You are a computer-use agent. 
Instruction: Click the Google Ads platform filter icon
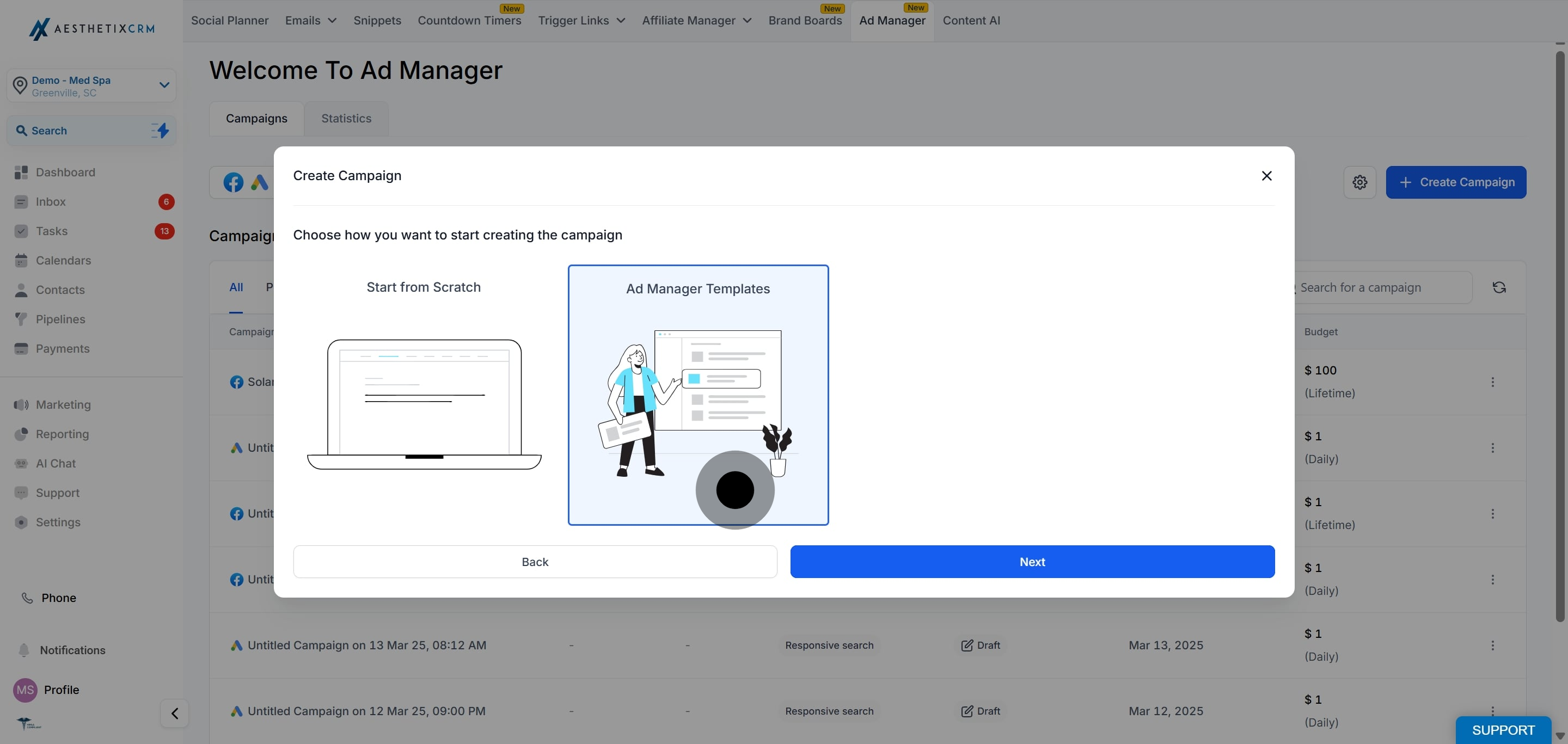coord(259,182)
